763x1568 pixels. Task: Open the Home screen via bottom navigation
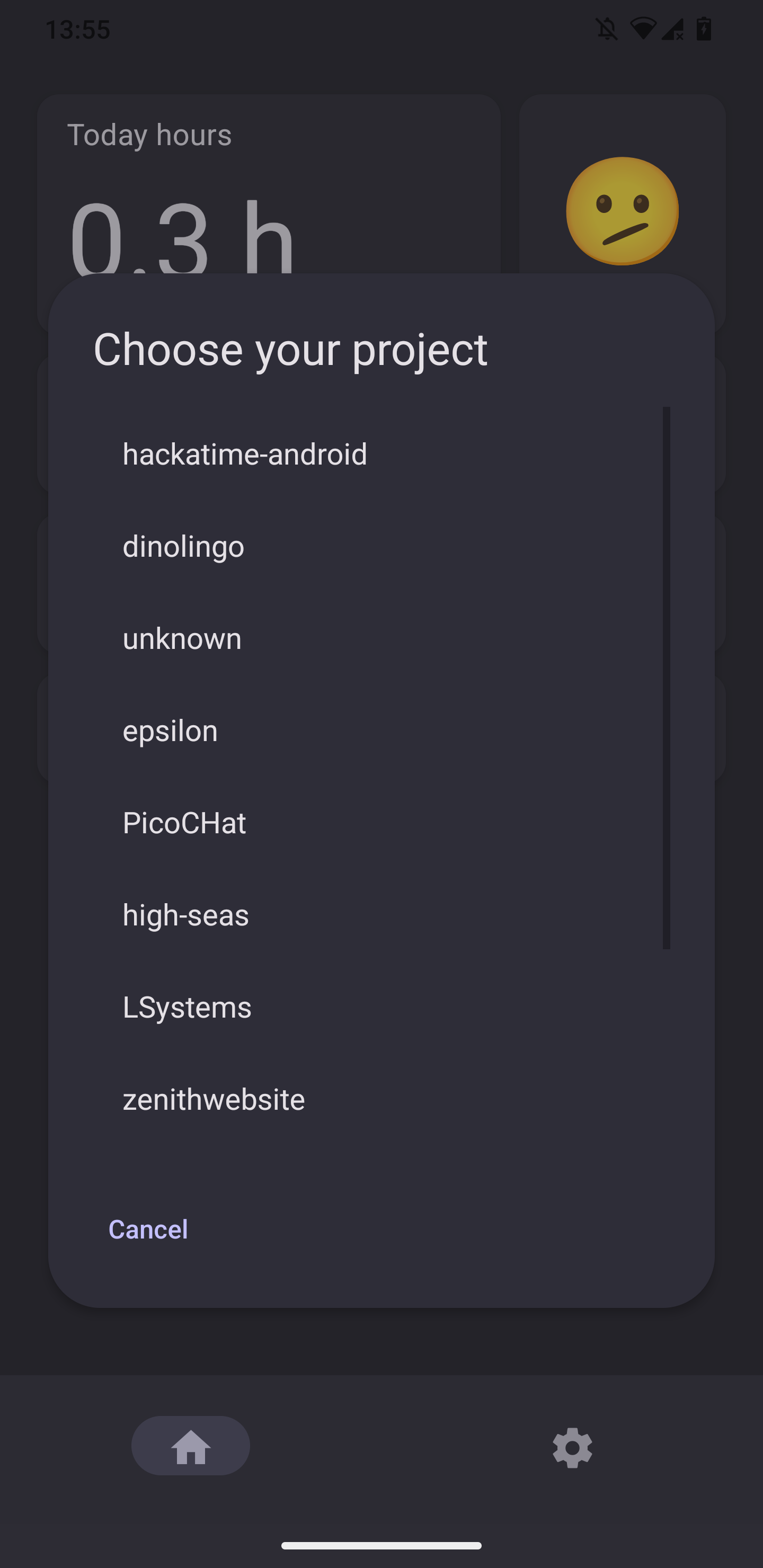(190, 1447)
